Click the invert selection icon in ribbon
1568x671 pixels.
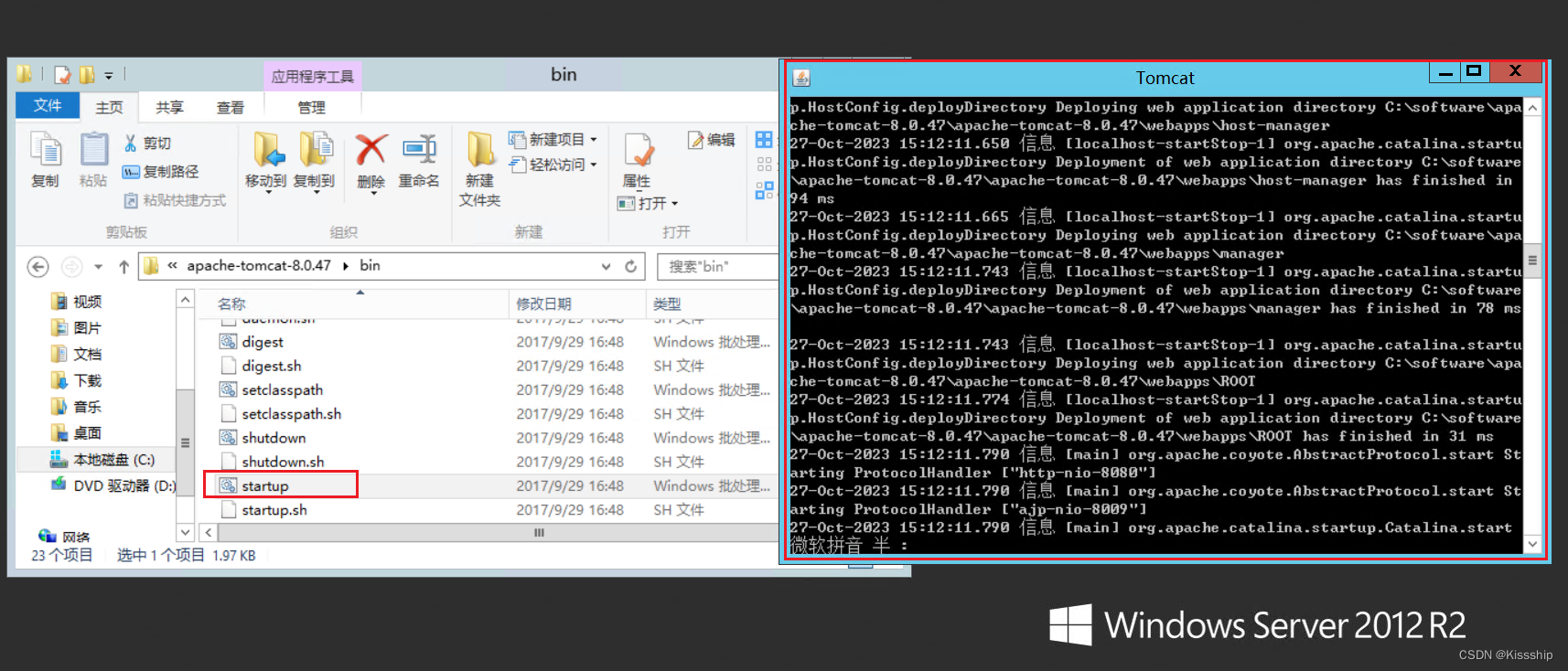(x=764, y=190)
